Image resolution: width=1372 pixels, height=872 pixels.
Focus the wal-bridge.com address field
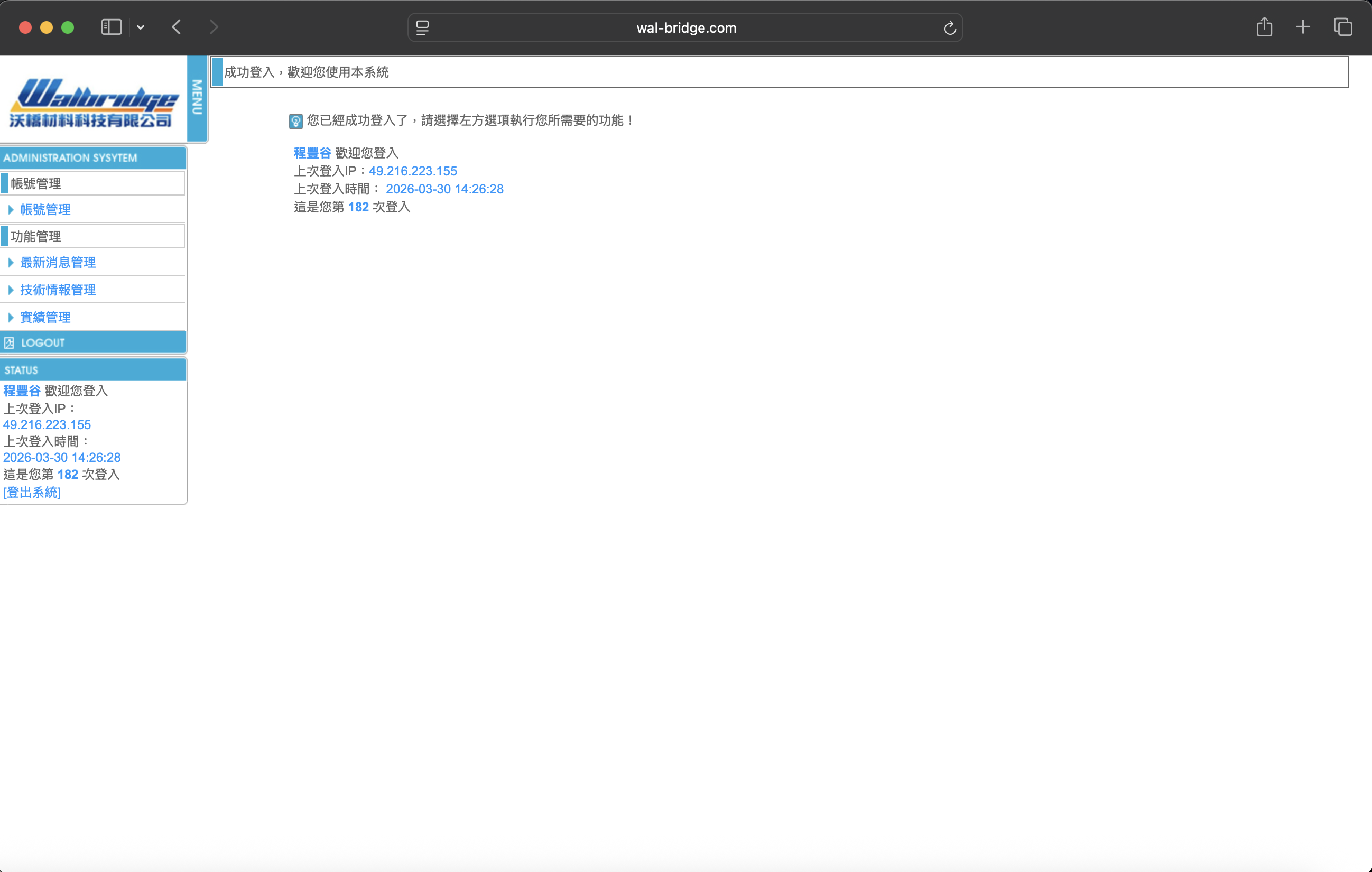[x=685, y=28]
